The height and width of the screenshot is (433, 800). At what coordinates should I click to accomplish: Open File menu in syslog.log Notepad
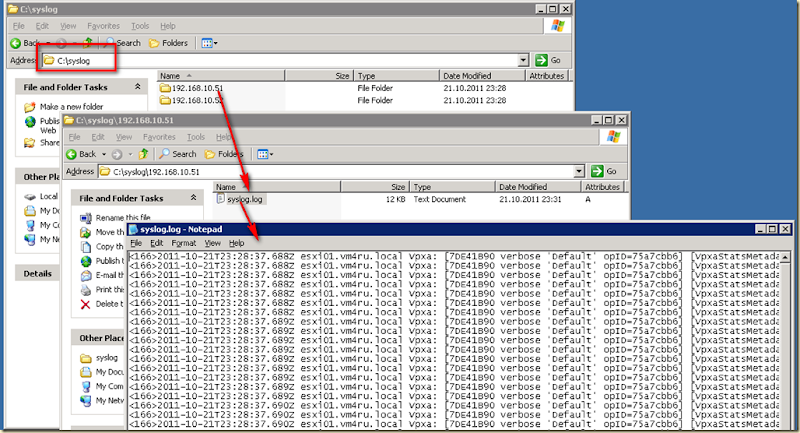coord(136,243)
